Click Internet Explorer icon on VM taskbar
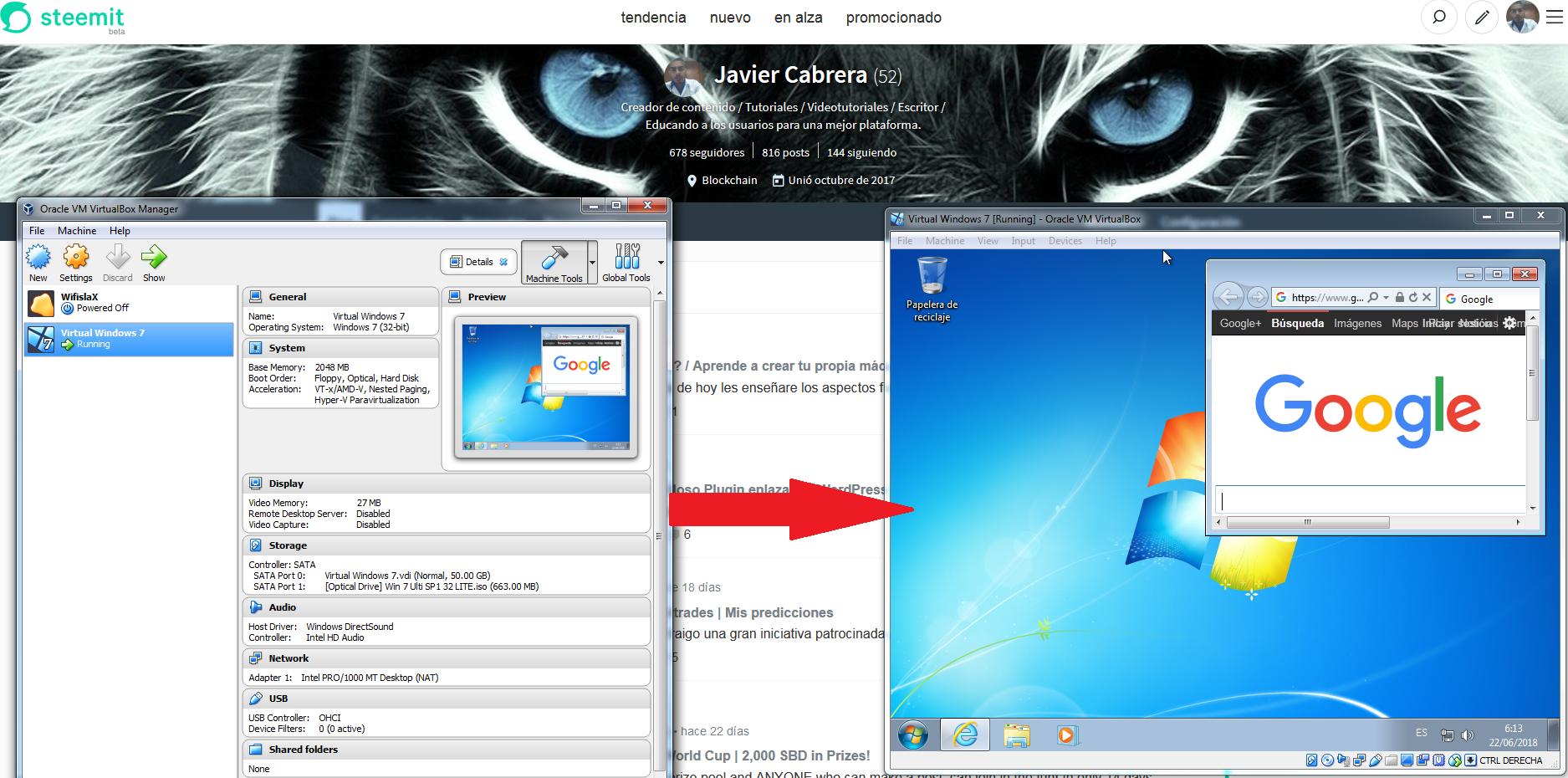Viewport: 1568px width, 778px height. [965, 735]
